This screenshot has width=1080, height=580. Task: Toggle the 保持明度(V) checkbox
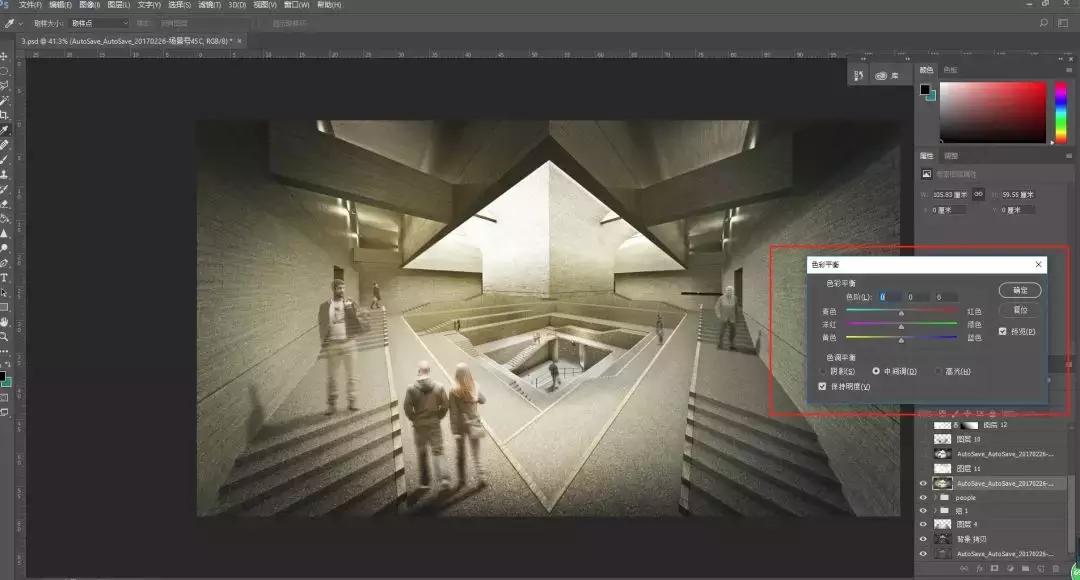tap(822, 386)
